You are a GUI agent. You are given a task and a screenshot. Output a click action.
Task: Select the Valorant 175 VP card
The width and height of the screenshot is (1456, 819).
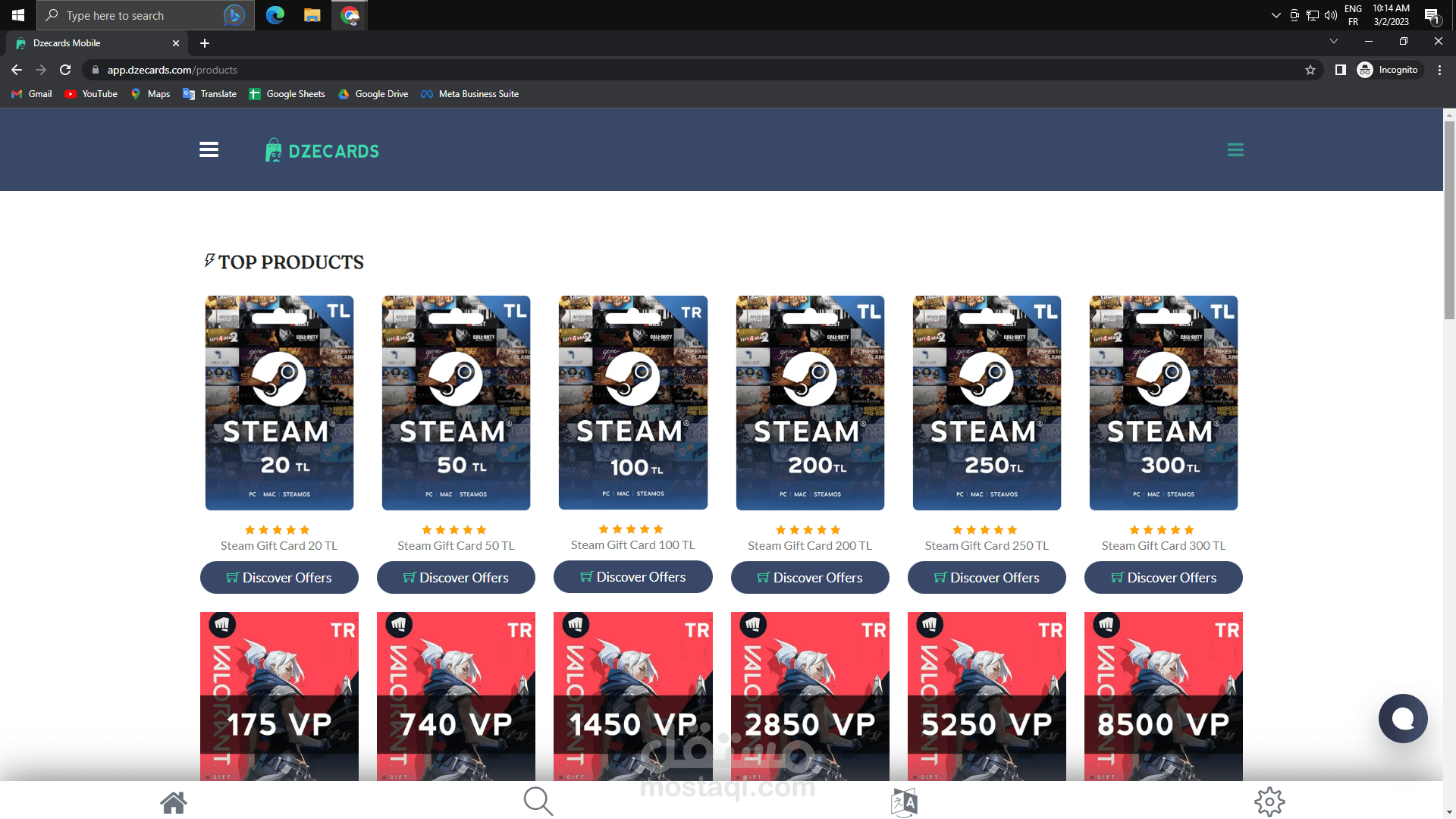click(x=279, y=696)
